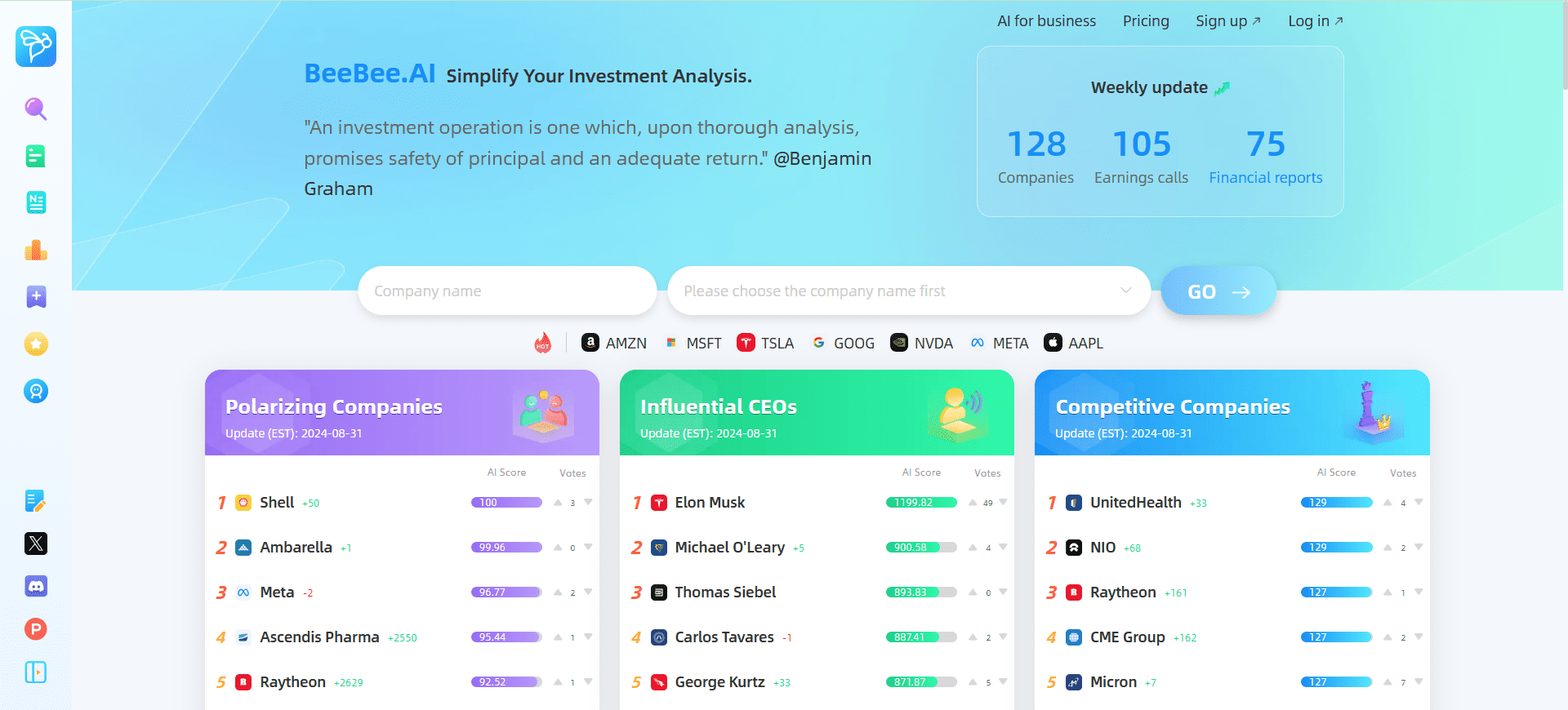Upvote UnitedHealth in Competitive Companies
The height and width of the screenshot is (710, 1568).
[x=1388, y=502]
